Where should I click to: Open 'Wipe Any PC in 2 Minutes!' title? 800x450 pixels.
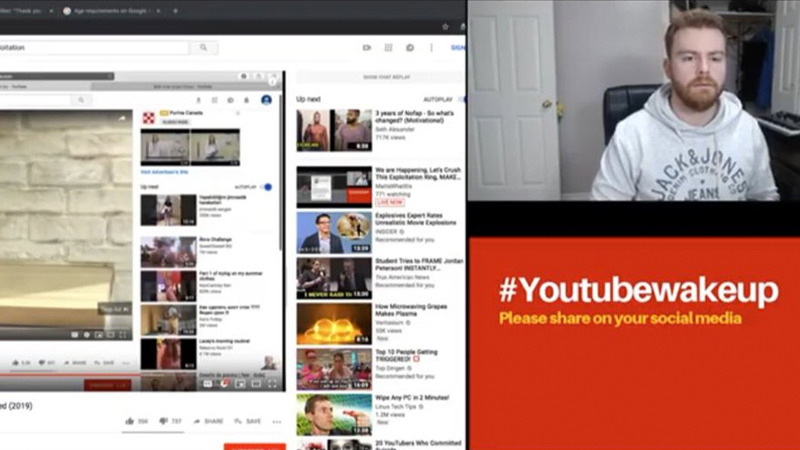(412, 397)
